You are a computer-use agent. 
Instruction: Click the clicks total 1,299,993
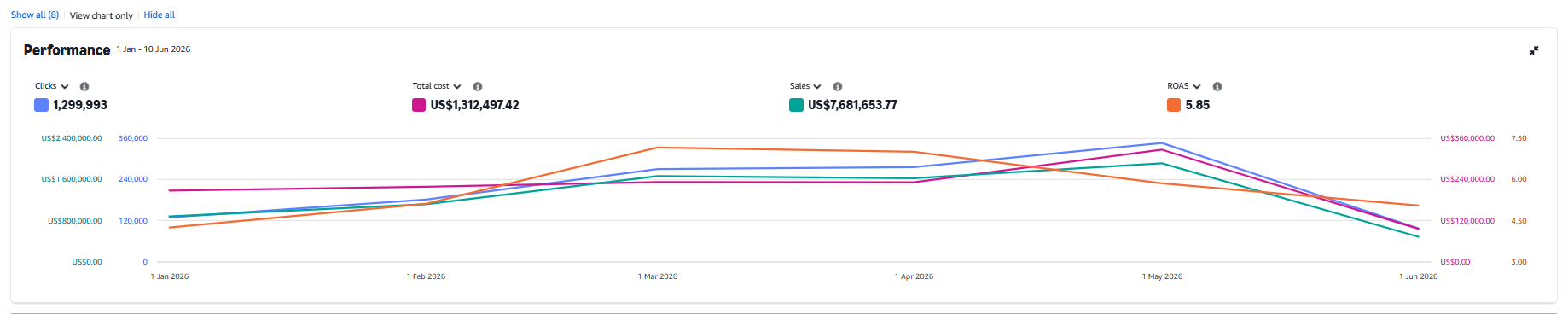click(x=80, y=105)
